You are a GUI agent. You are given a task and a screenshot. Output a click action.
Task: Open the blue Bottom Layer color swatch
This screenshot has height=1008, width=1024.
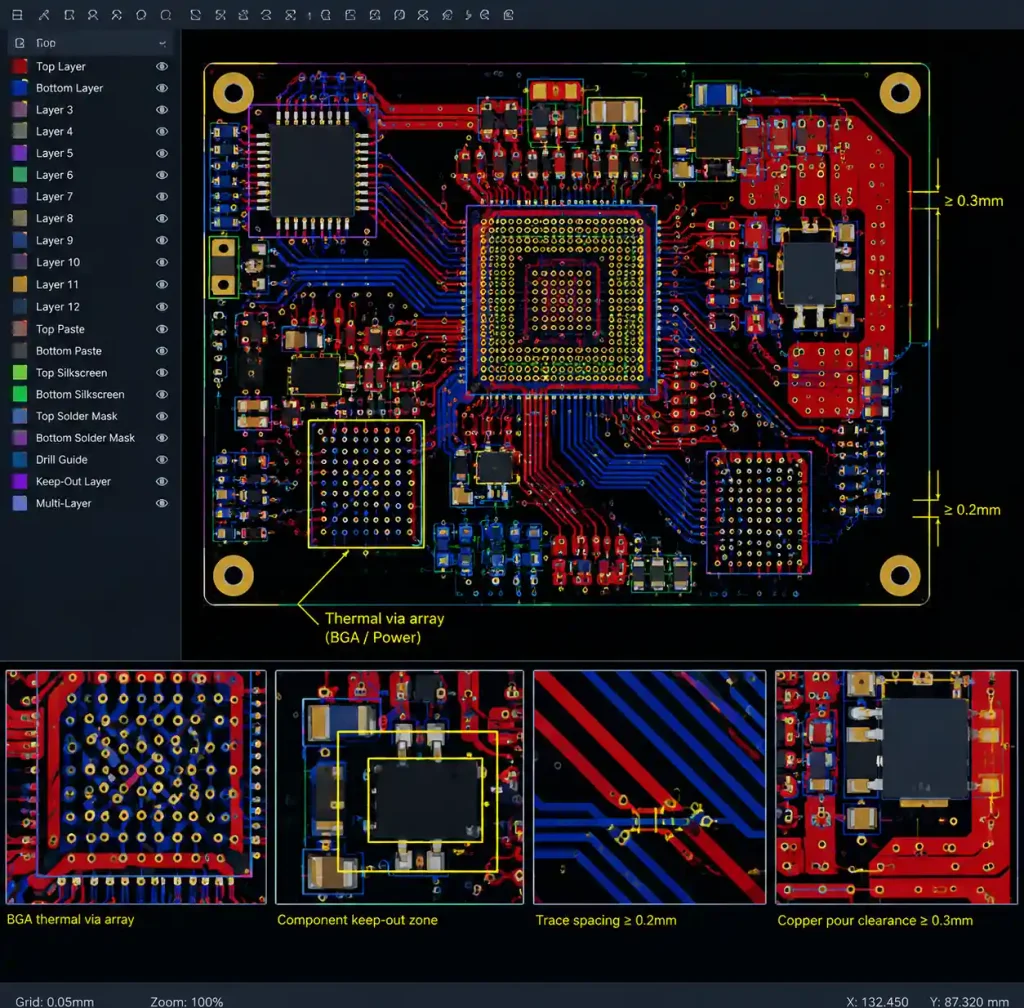(20, 87)
